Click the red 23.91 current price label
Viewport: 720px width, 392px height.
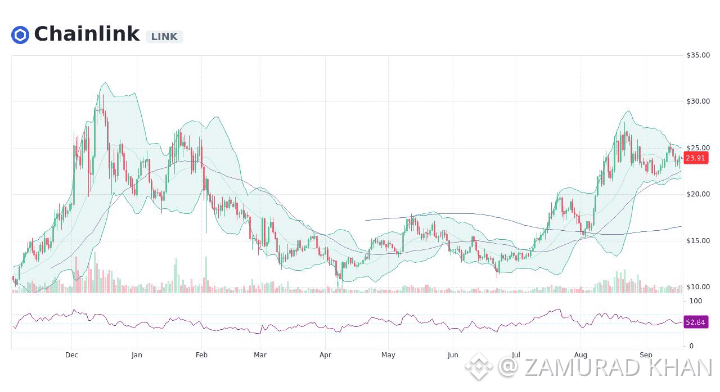[696, 158]
